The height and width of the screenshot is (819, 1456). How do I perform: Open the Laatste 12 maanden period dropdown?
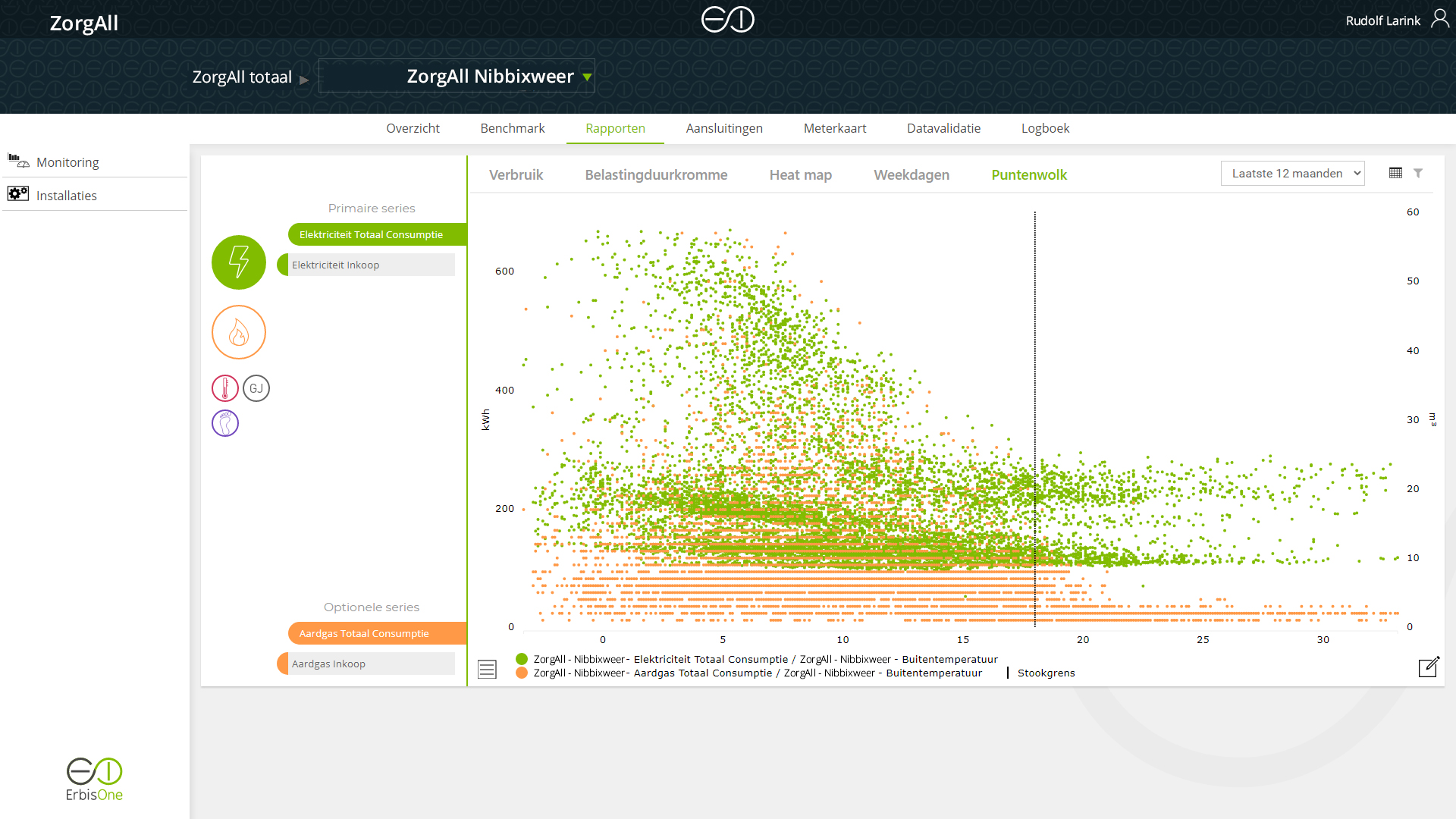coord(1292,173)
